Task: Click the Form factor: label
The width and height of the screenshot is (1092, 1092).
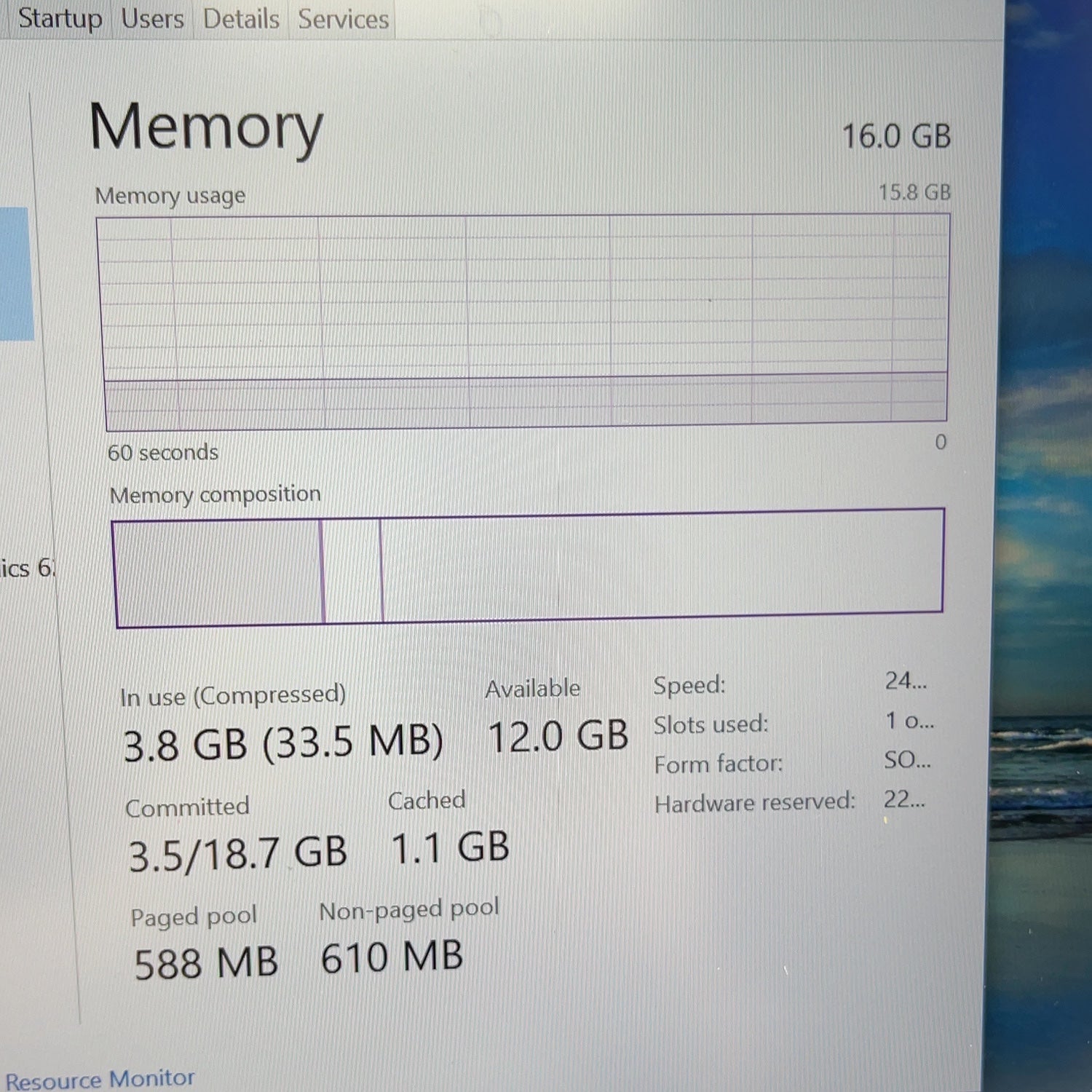Action: [x=719, y=764]
